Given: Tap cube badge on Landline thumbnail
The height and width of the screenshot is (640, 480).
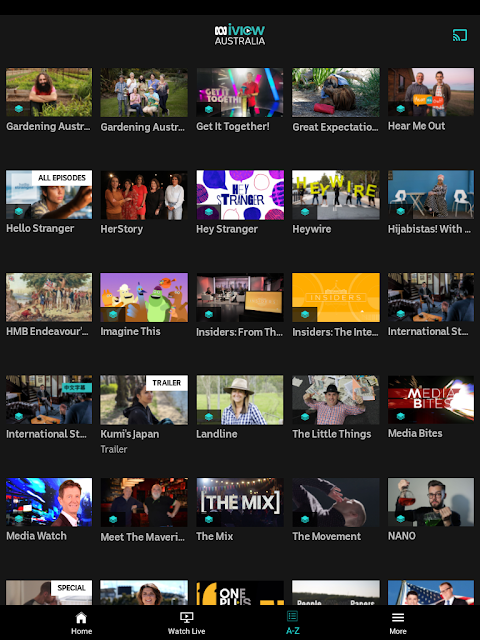Looking at the screenshot, I should click(x=209, y=417).
